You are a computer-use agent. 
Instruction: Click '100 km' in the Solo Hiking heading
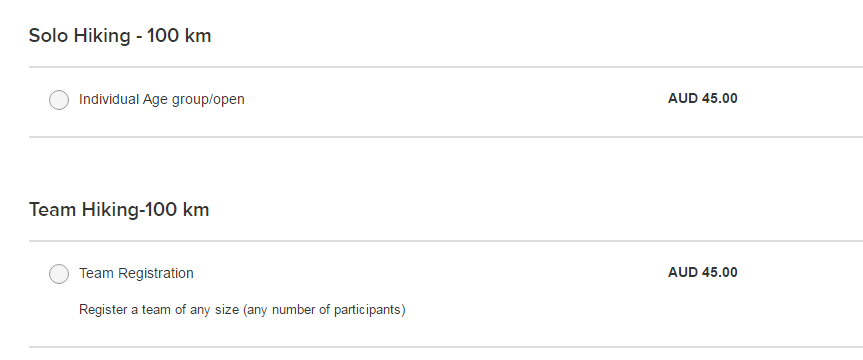[x=179, y=36]
